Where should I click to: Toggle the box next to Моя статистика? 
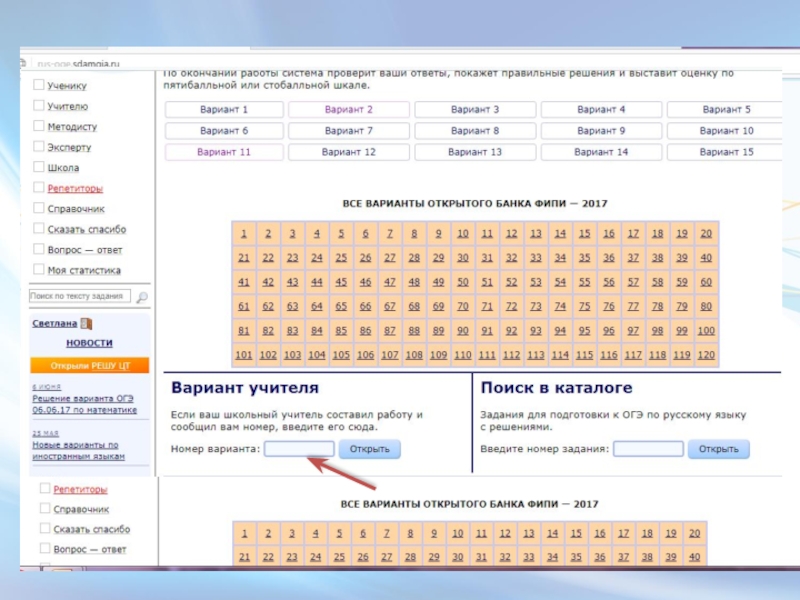[x=39, y=270]
